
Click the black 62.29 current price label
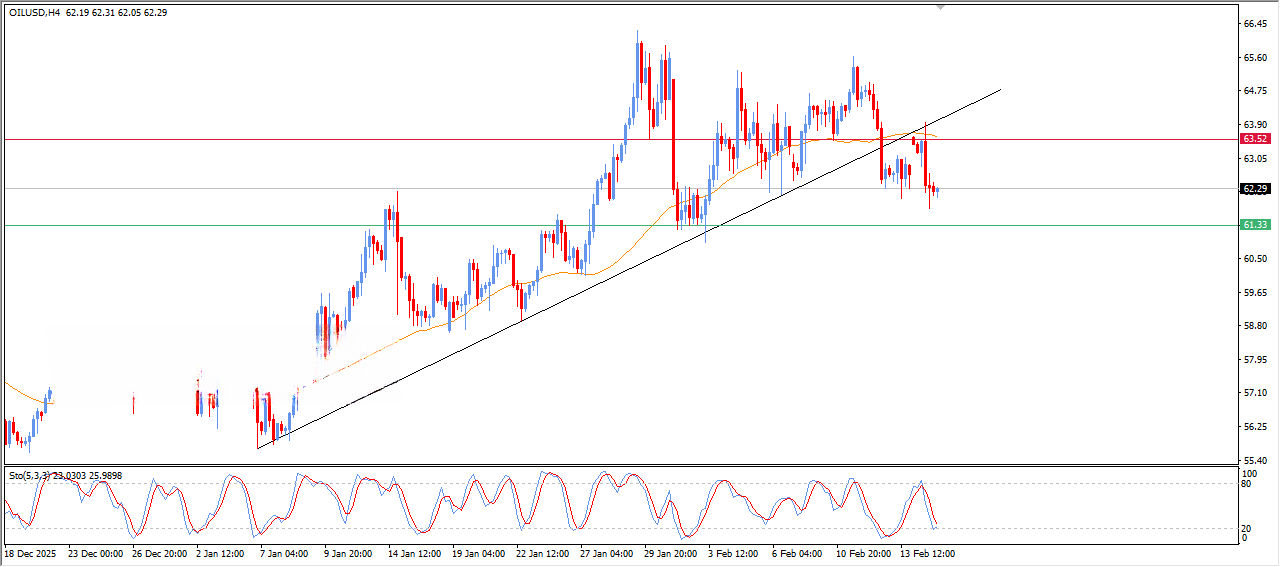tap(1254, 188)
